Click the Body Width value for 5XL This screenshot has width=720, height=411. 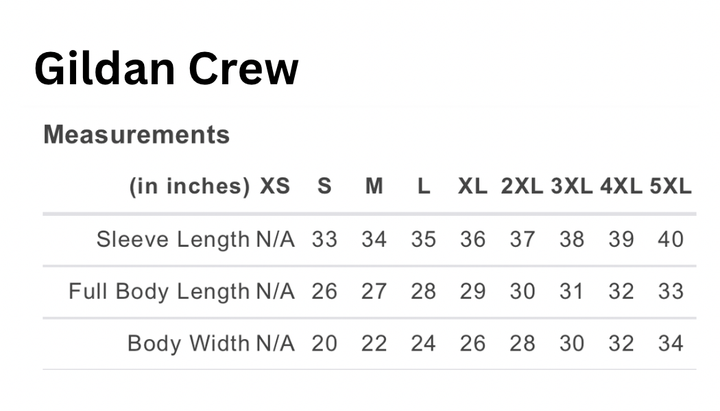pos(670,344)
